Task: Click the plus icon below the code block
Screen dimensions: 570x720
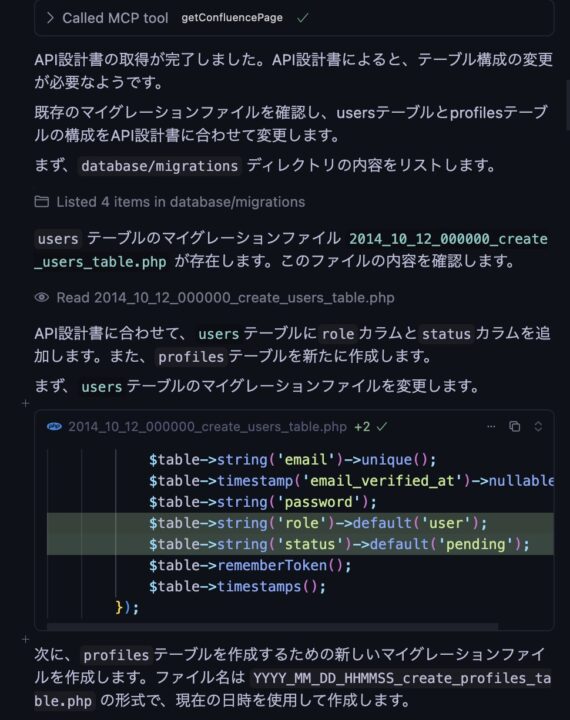Action: coord(26,639)
